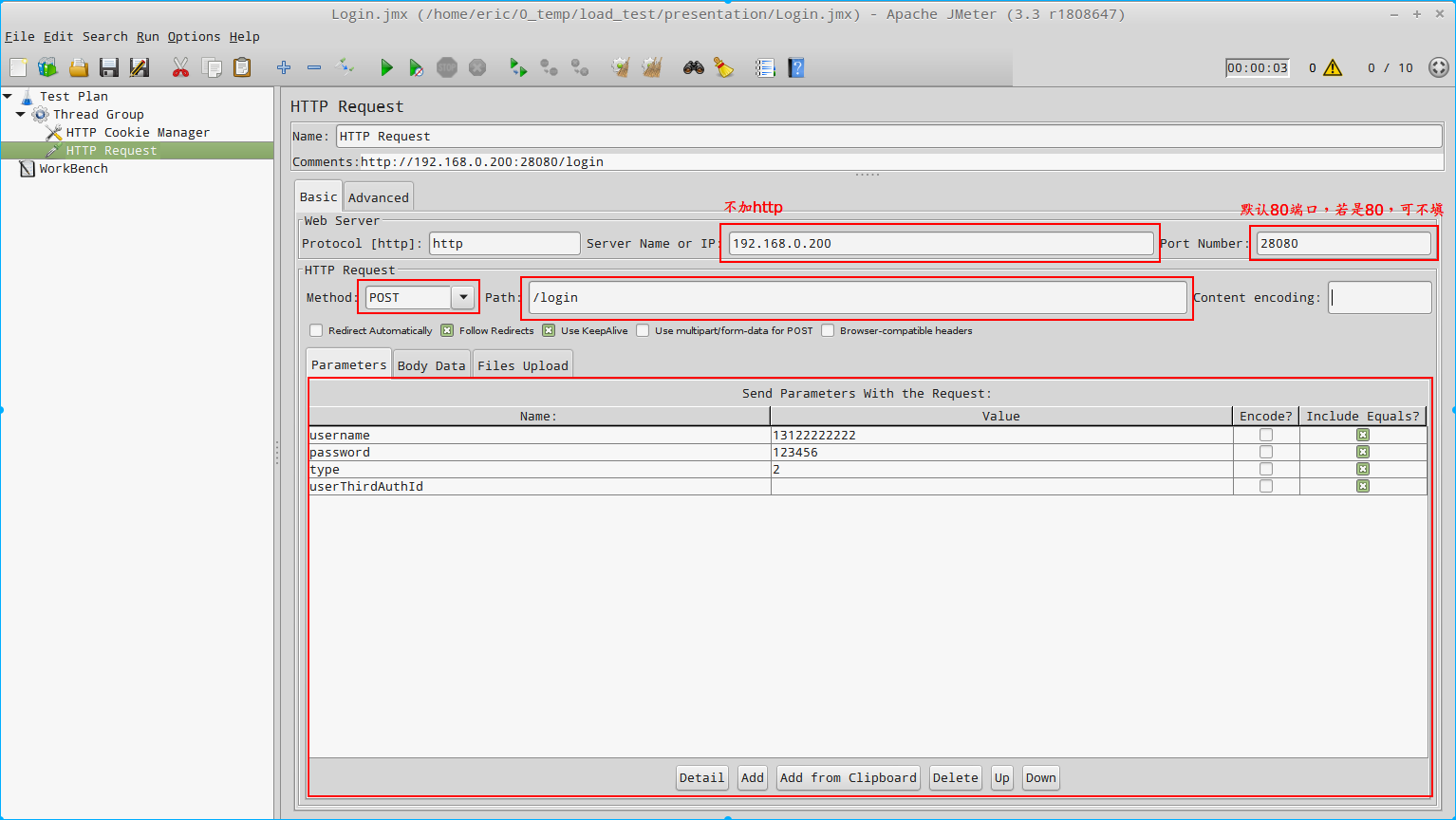The image size is (1456, 820).
Task: Enable Use multipart/form-data for POST
Action: (643, 330)
